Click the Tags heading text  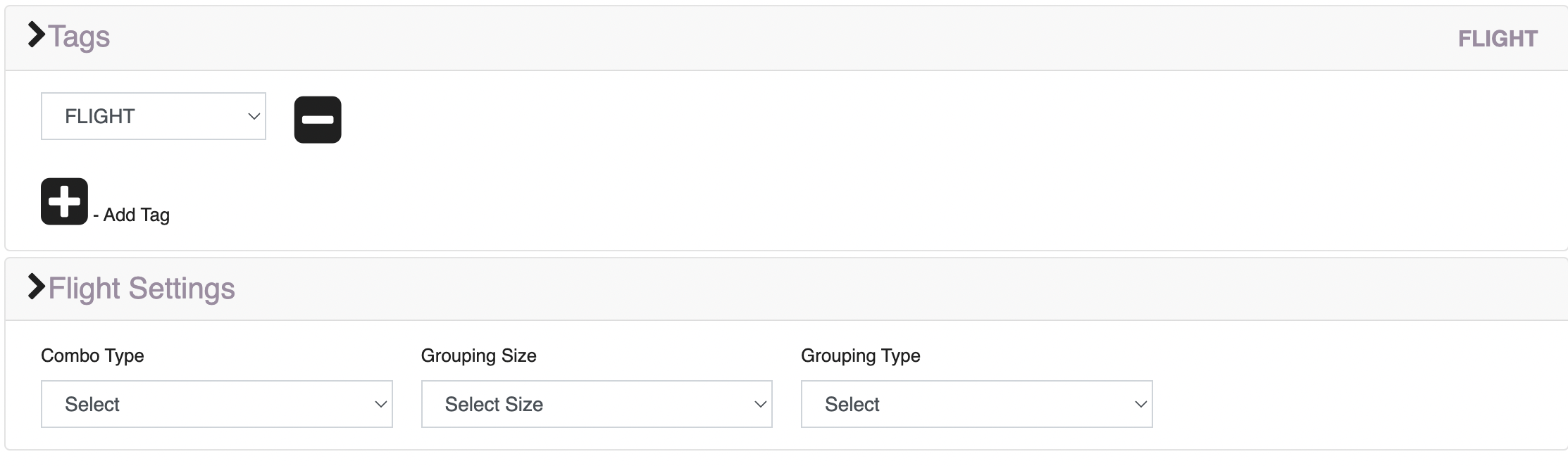click(79, 37)
